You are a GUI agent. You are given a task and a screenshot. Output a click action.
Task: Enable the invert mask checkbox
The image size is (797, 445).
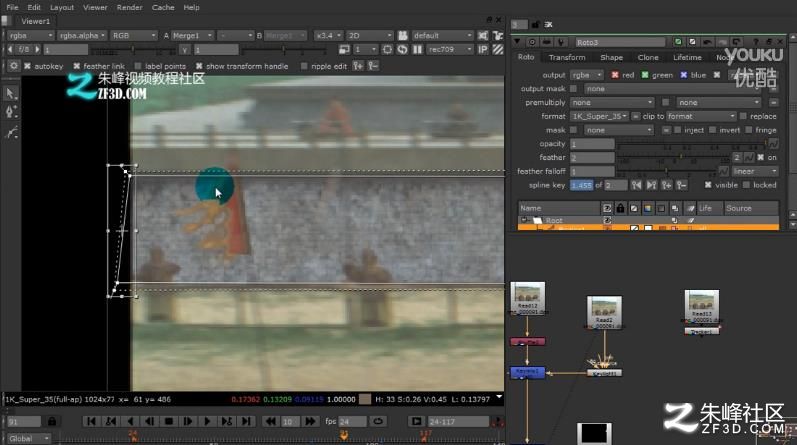click(x=713, y=130)
